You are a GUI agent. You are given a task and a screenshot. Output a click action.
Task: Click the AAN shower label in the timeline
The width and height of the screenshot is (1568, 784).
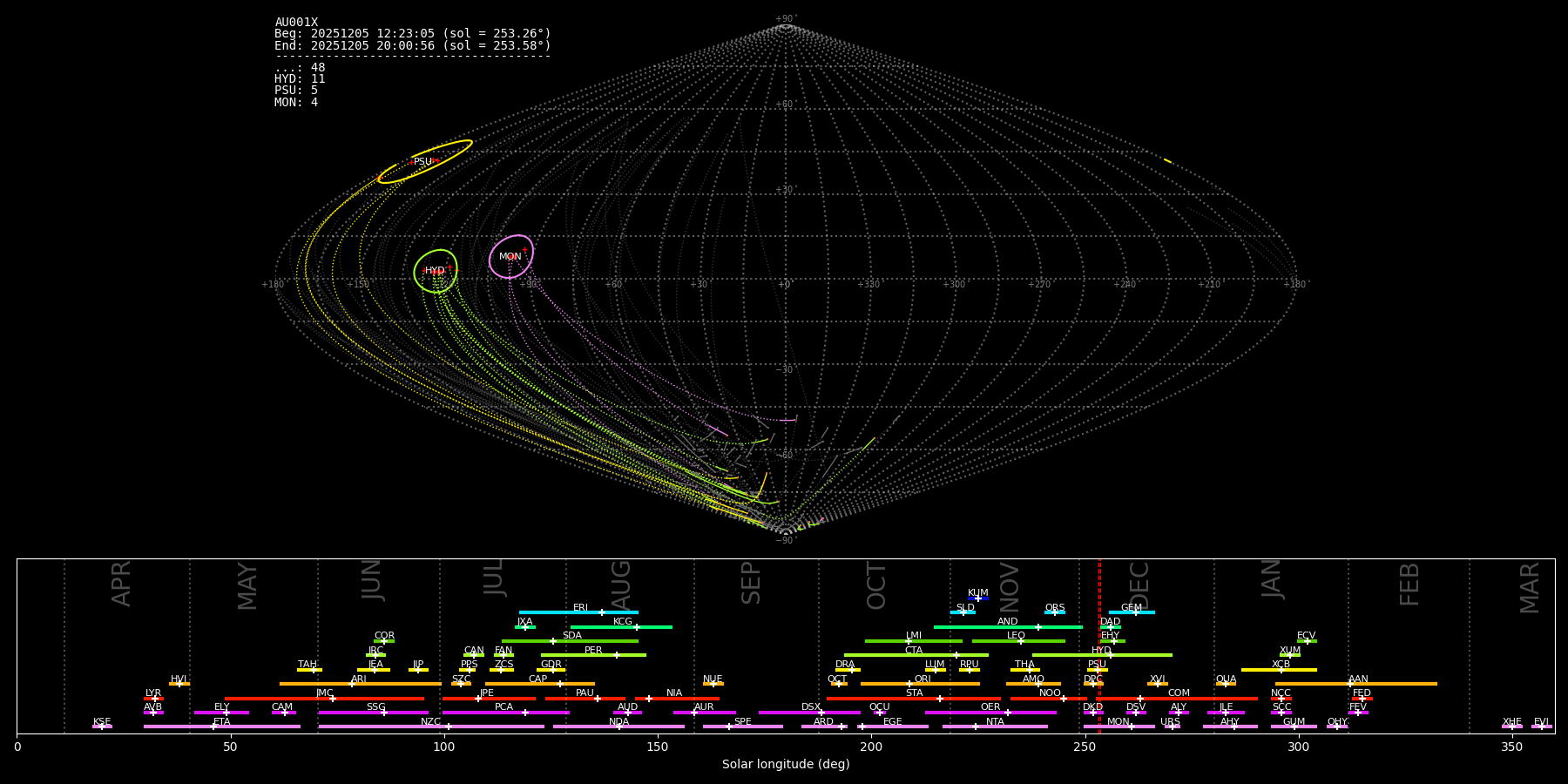(x=1359, y=679)
